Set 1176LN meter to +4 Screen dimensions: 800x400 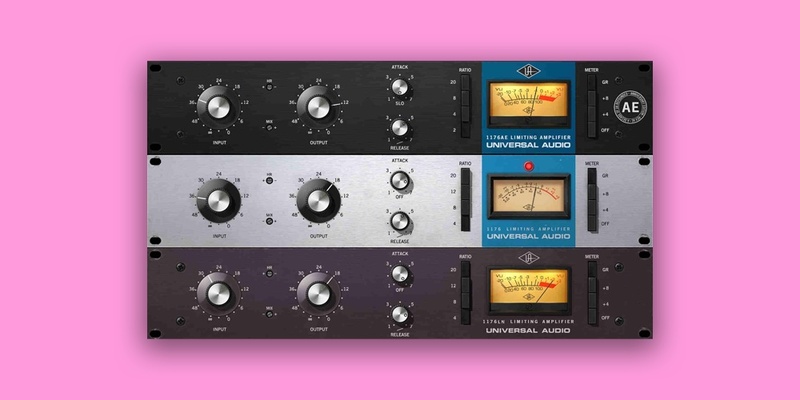tap(592, 301)
